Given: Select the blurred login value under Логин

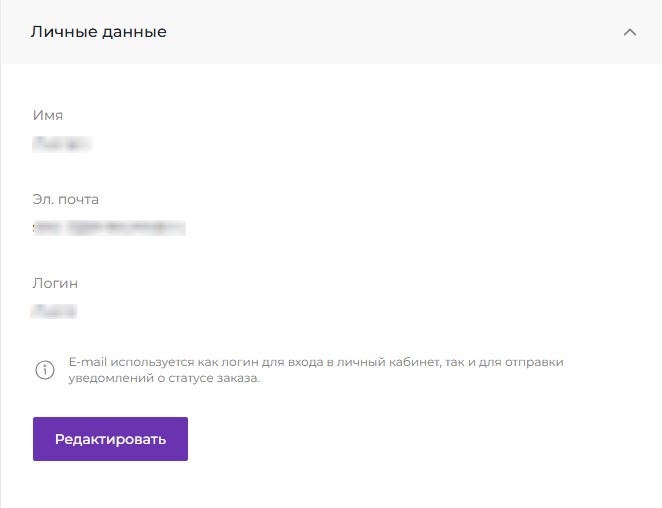Looking at the screenshot, I should point(55,312).
